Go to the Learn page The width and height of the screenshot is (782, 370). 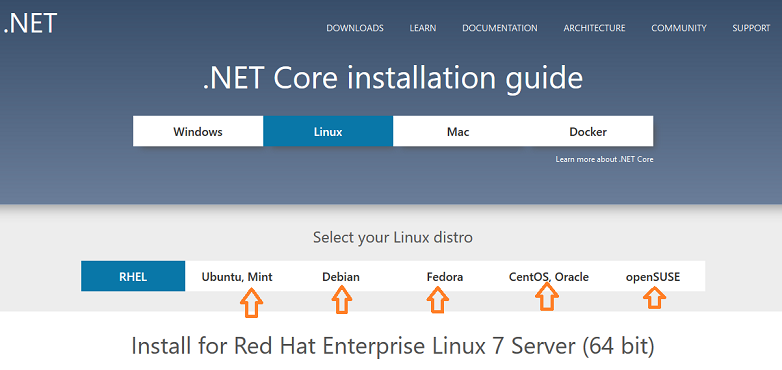tap(423, 28)
